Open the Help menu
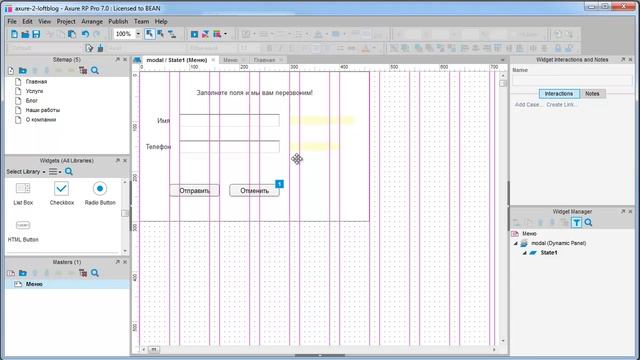 click(161, 21)
